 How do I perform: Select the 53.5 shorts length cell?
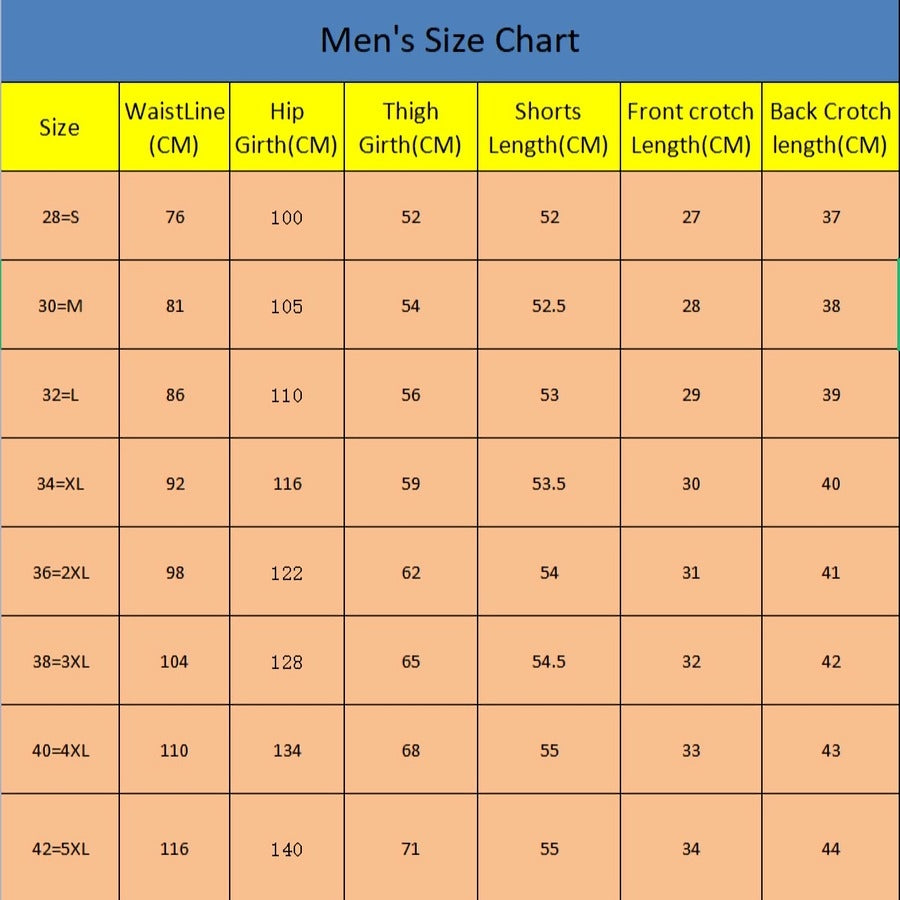point(549,484)
